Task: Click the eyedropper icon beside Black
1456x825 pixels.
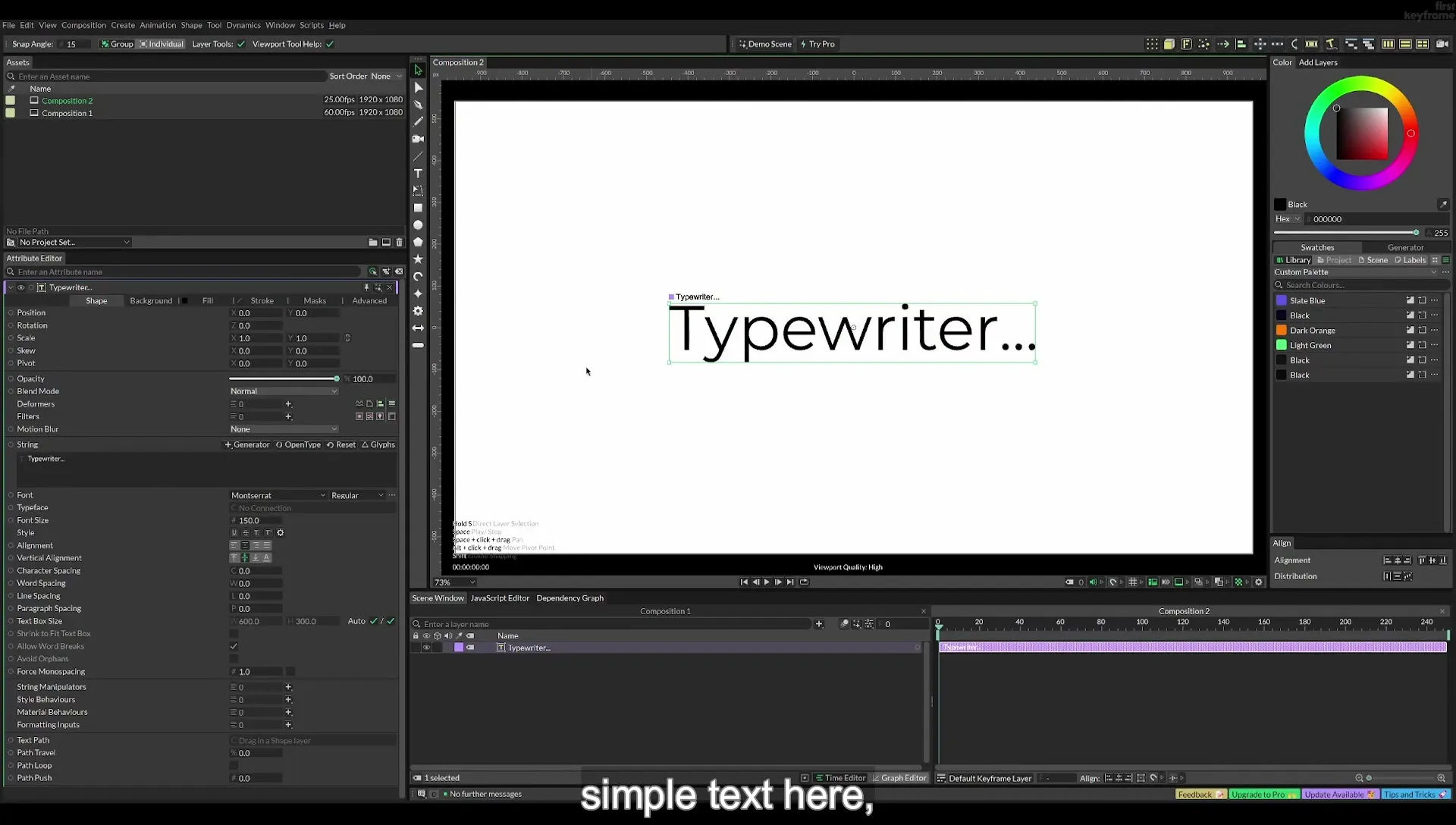Action: [1443, 204]
